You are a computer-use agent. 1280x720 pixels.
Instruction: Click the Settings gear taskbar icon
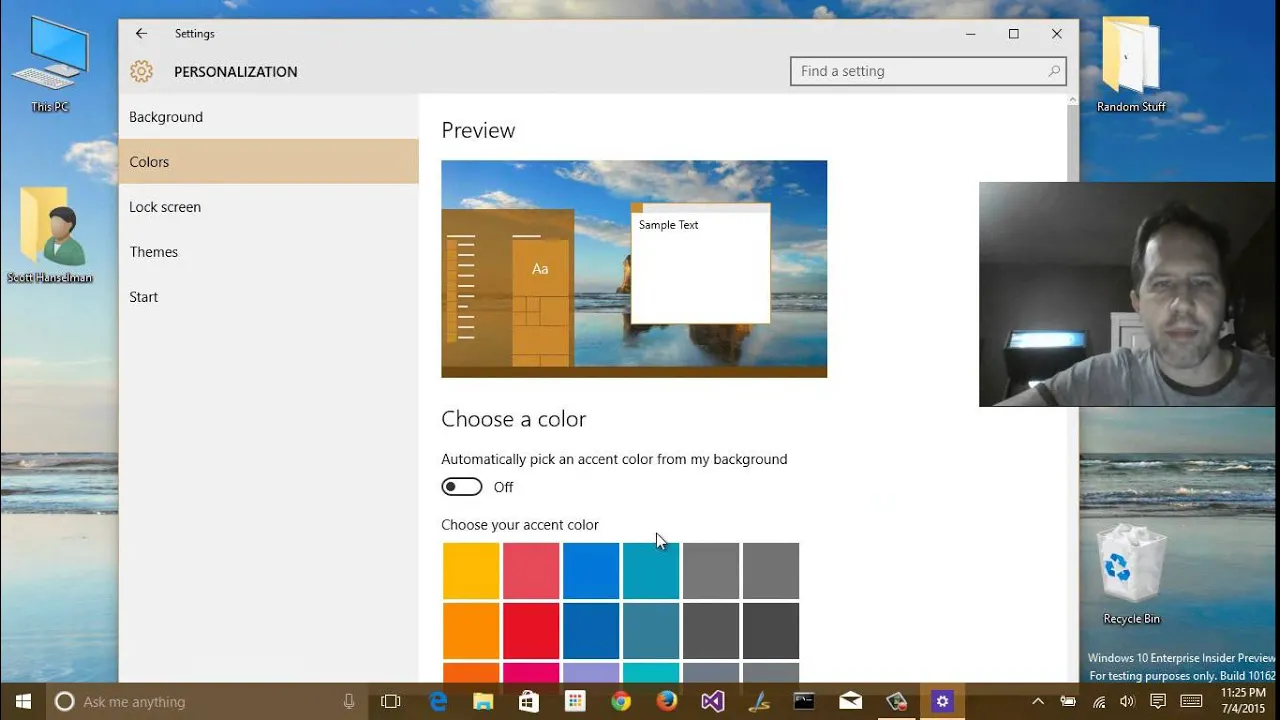click(x=941, y=702)
